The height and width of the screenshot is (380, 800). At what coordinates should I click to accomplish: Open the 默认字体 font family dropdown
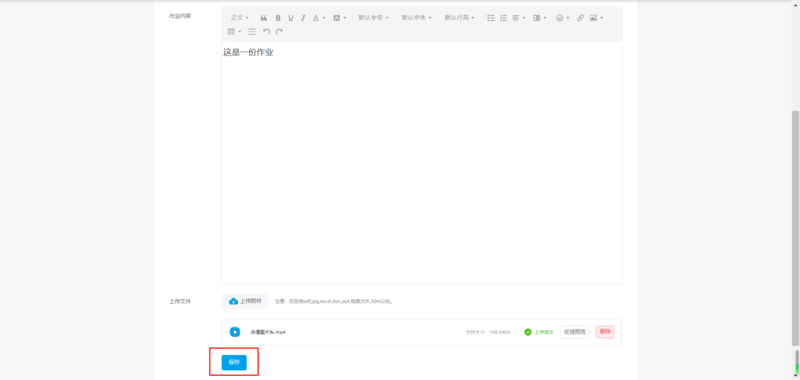[x=416, y=18]
